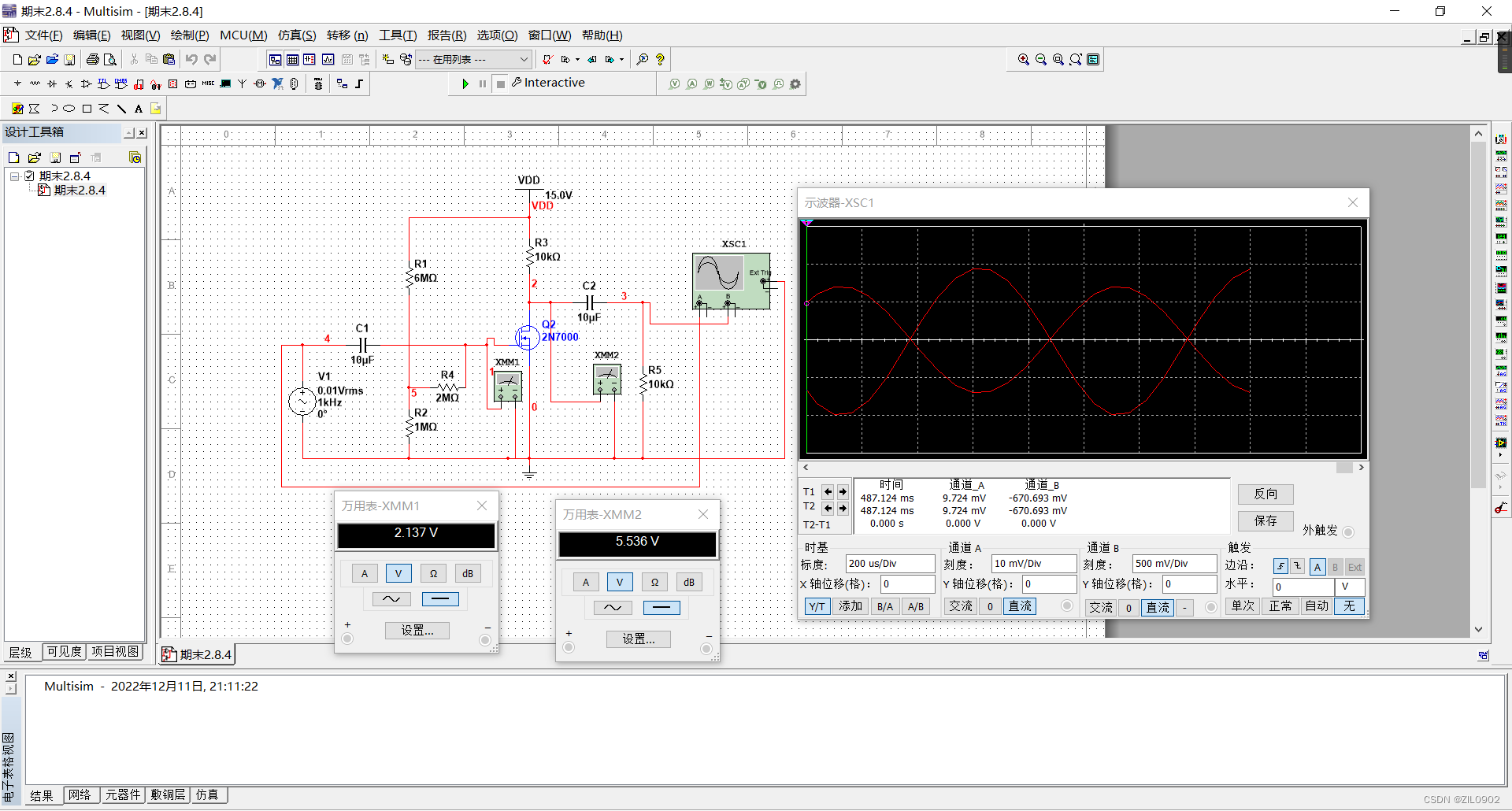Run the simulation with the green play button
The image size is (1512, 811).
[465, 83]
